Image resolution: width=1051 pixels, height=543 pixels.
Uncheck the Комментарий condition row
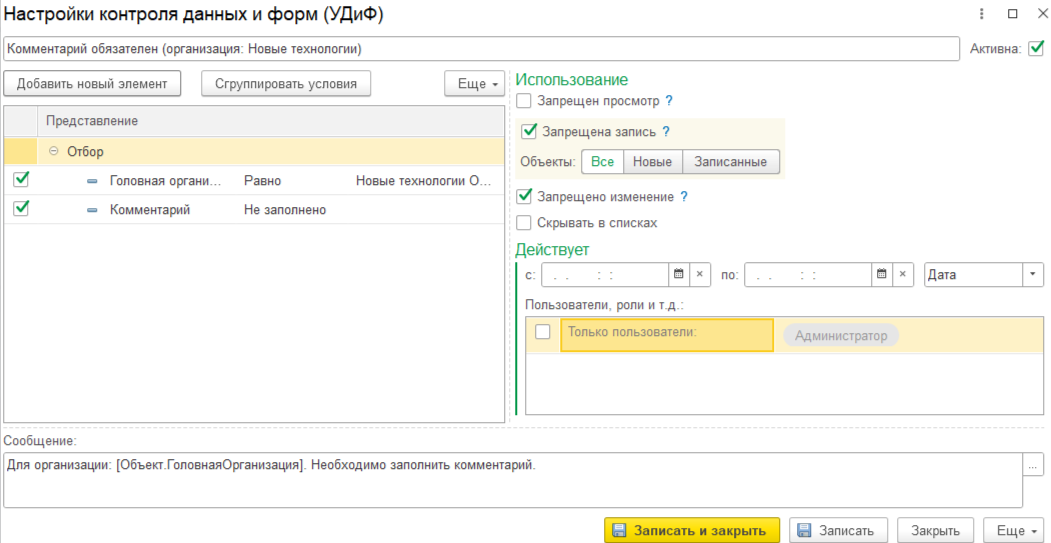(x=21, y=209)
